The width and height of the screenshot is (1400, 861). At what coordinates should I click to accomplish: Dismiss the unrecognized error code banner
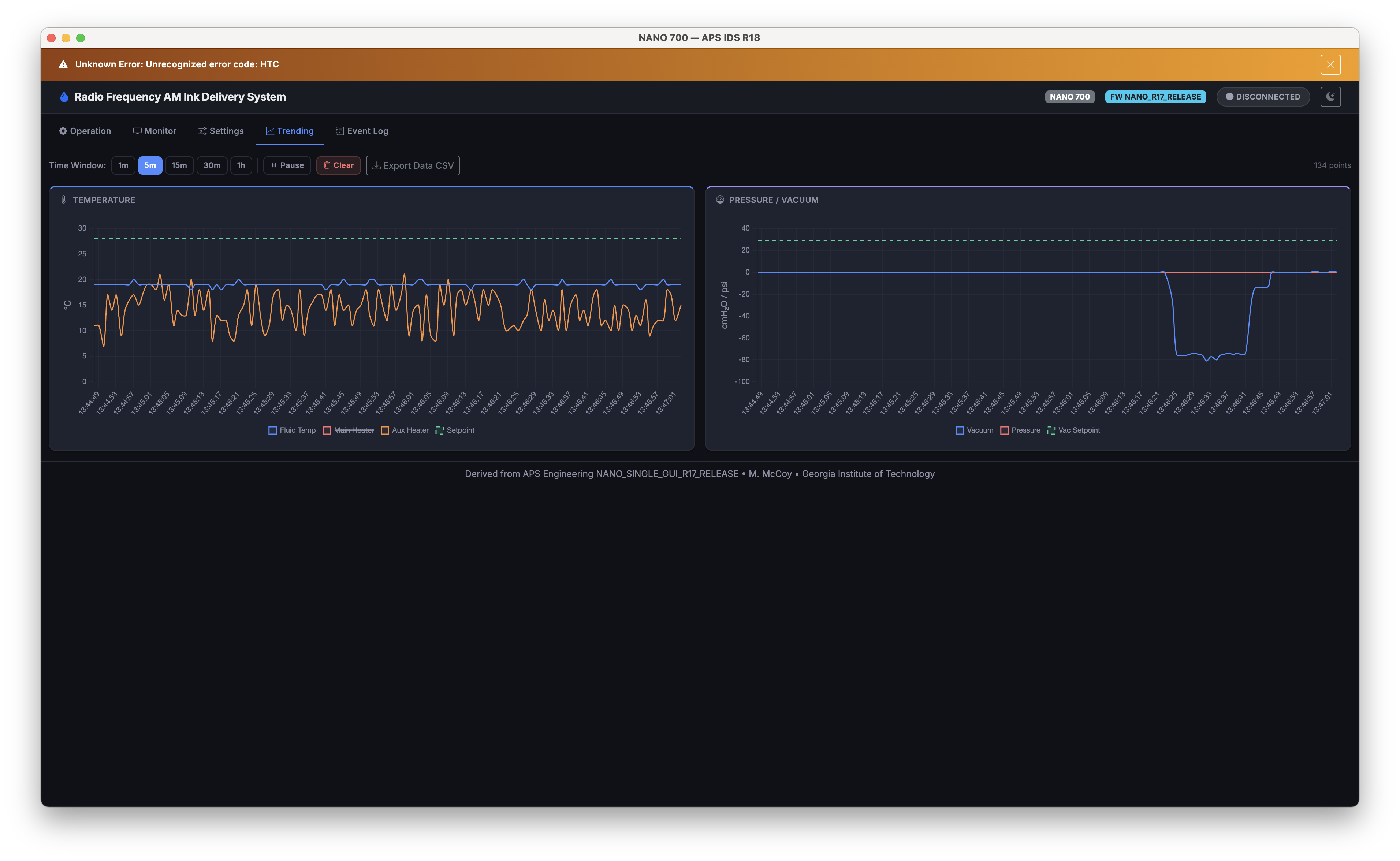(x=1330, y=64)
